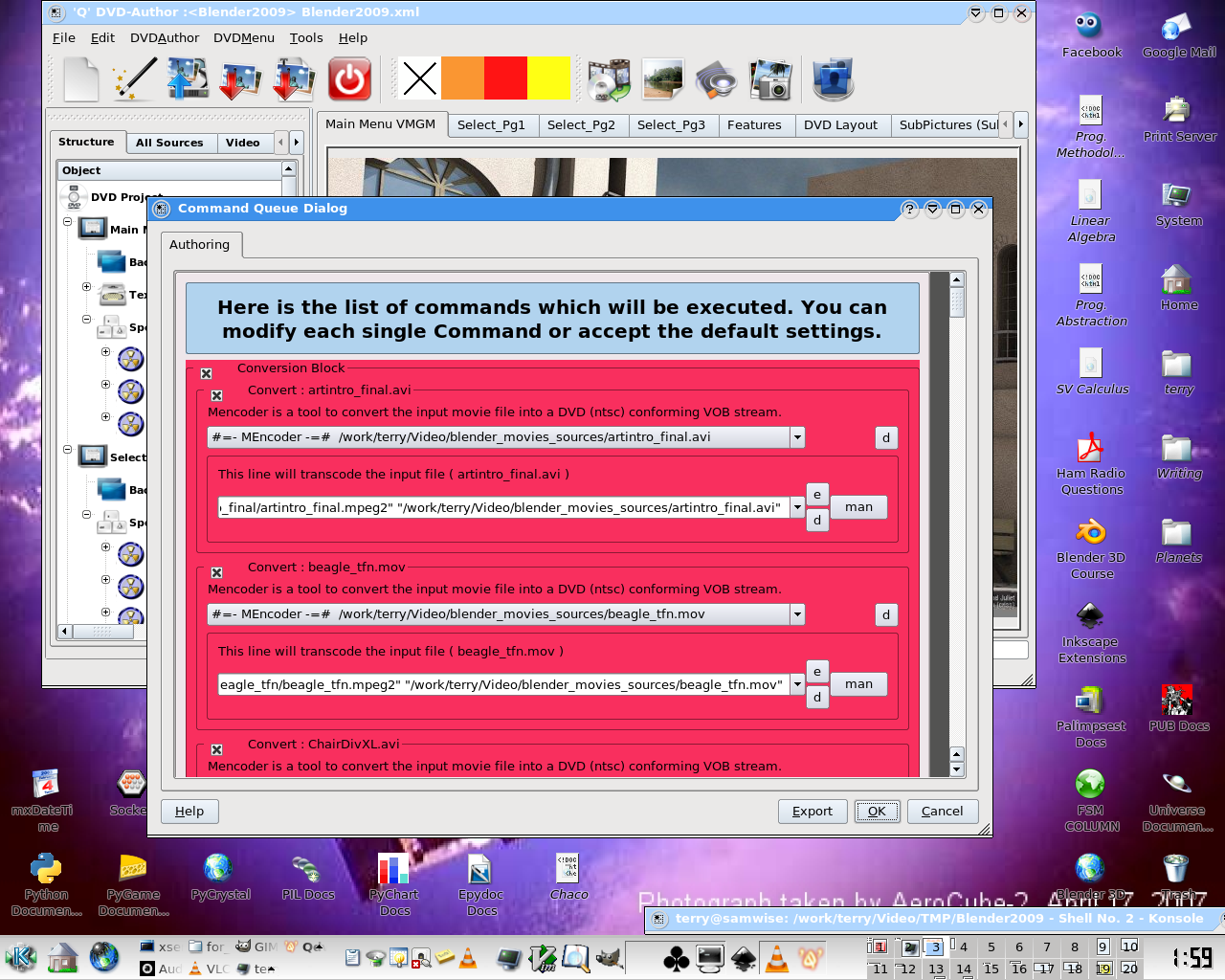
Task: Open the beagle_tfn.mpeg2 transcode command dropdown
Action: [x=797, y=685]
